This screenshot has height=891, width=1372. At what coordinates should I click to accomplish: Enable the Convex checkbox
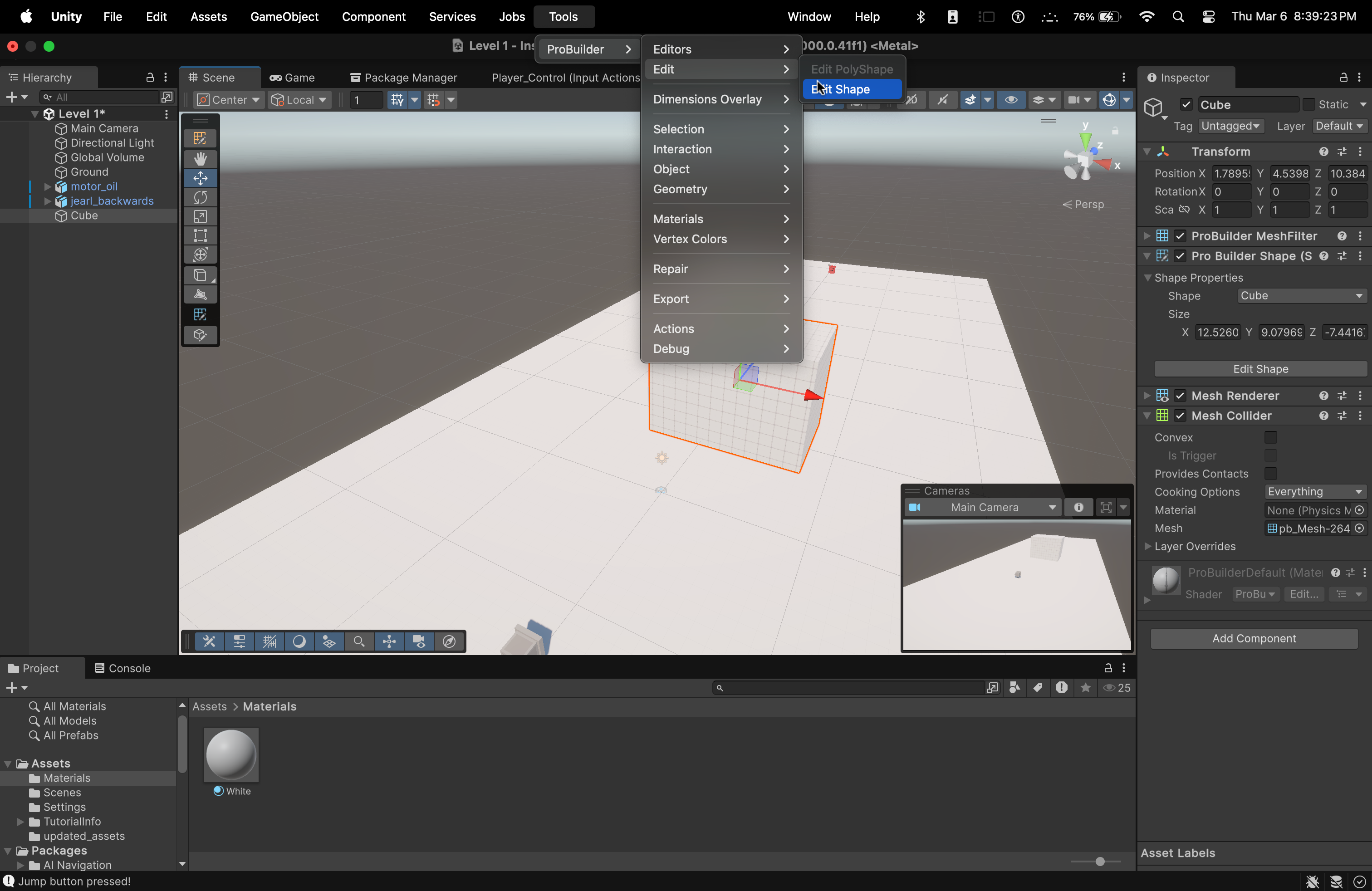[1270, 437]
